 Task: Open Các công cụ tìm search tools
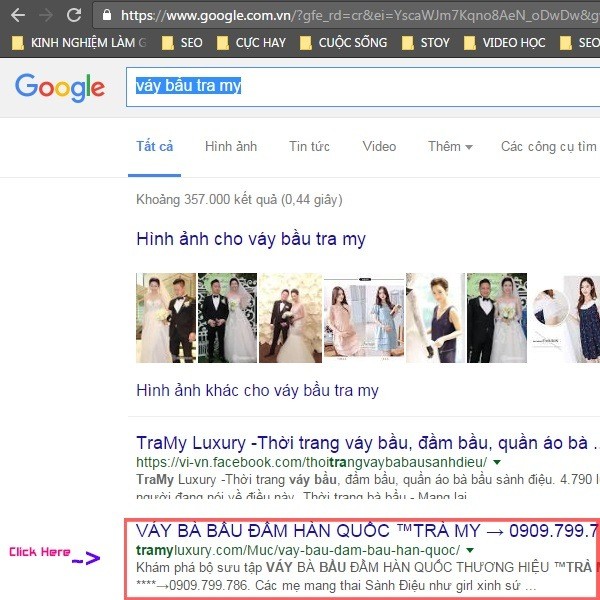tap(549, 147)
